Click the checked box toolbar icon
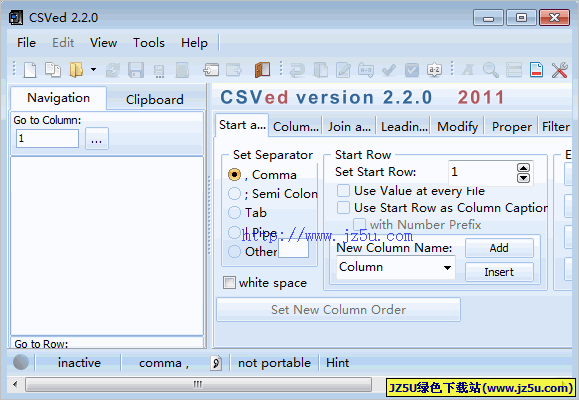The height and width of the screenshot is (400, 579). coord(412,69)
